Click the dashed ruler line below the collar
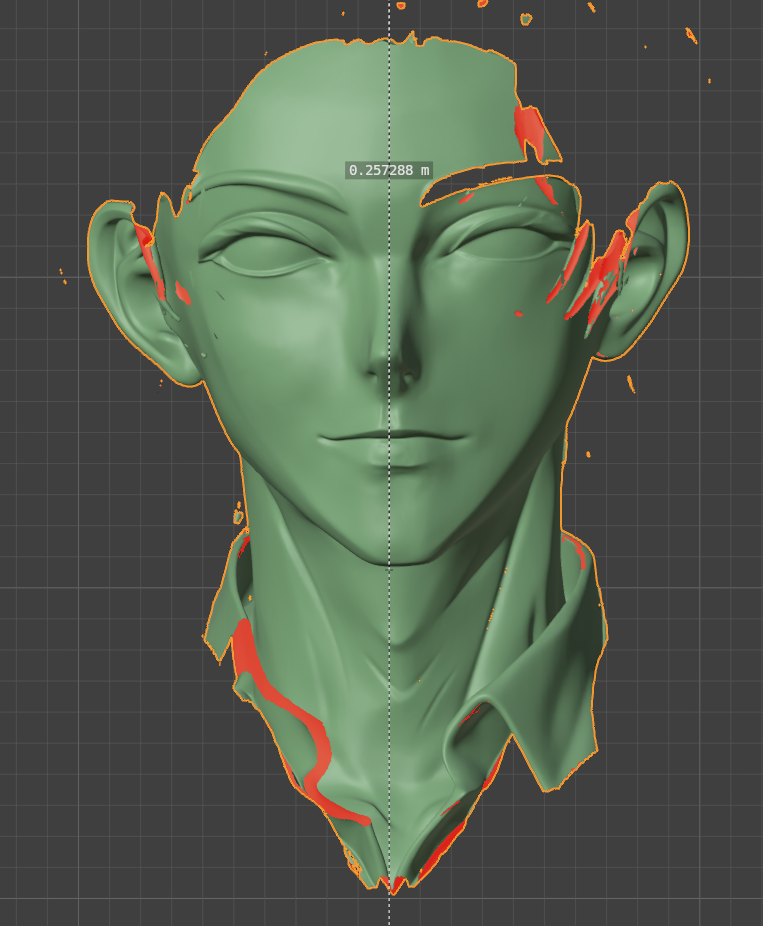The width and height of the screenshot is (763, 926). [389, 908]
